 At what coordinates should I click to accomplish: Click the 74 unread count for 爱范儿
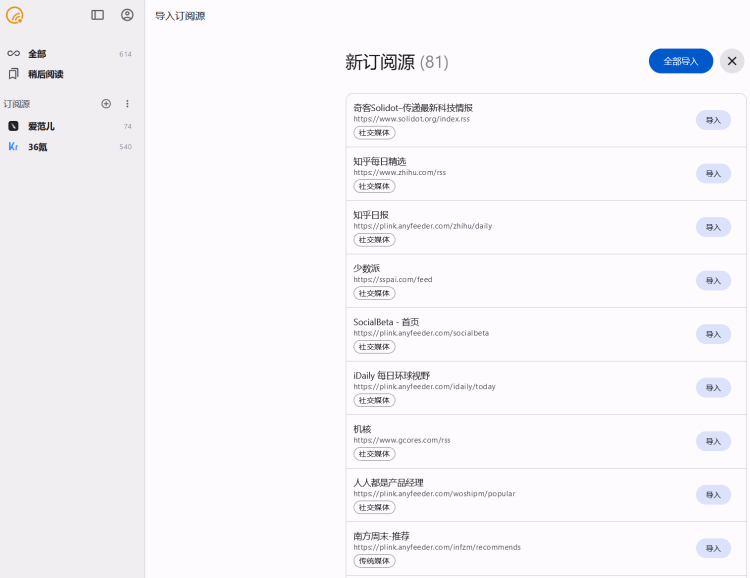pyautogui.click(x=127, y=126)
